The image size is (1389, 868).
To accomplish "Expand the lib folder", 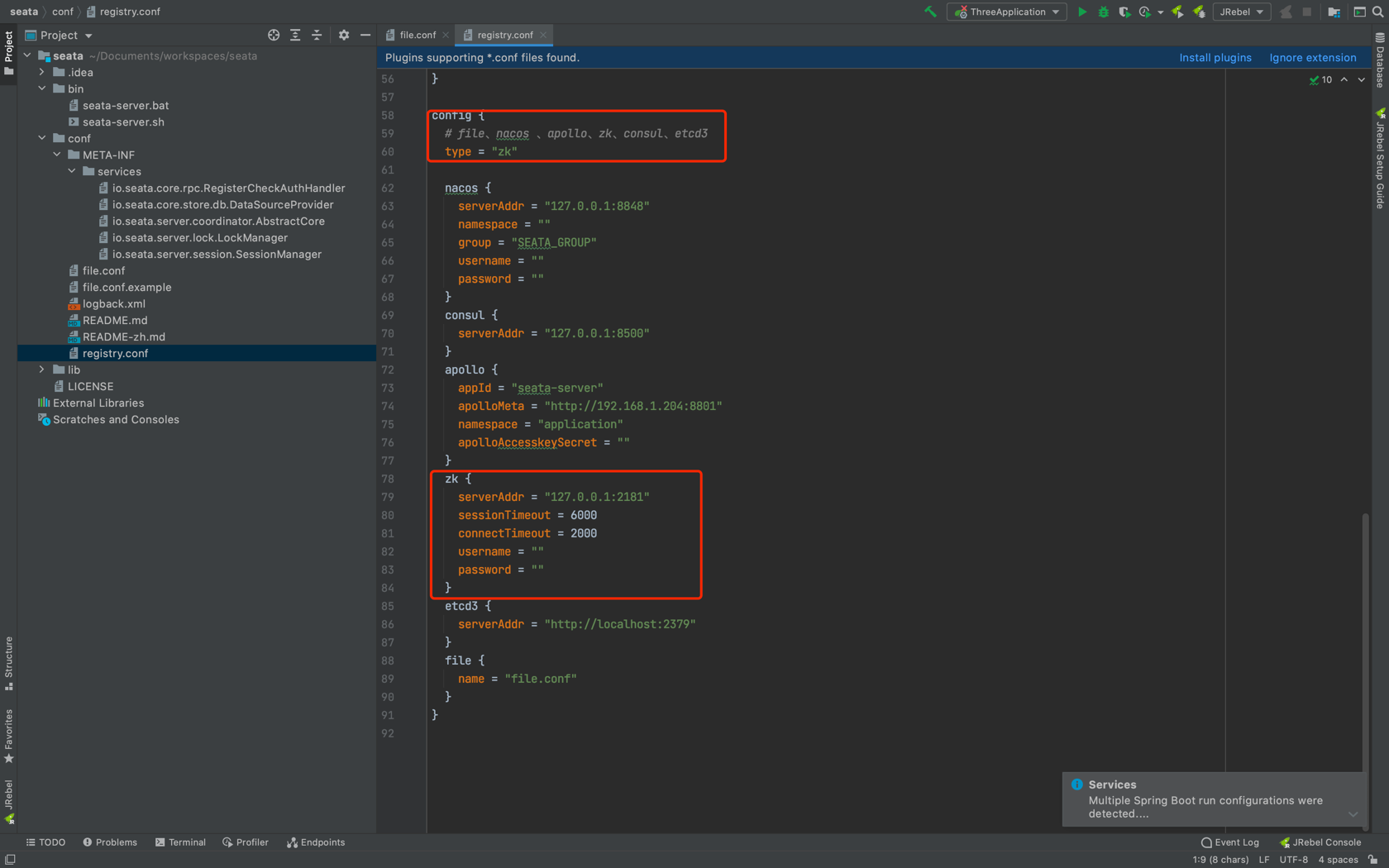I will (42, 370).
